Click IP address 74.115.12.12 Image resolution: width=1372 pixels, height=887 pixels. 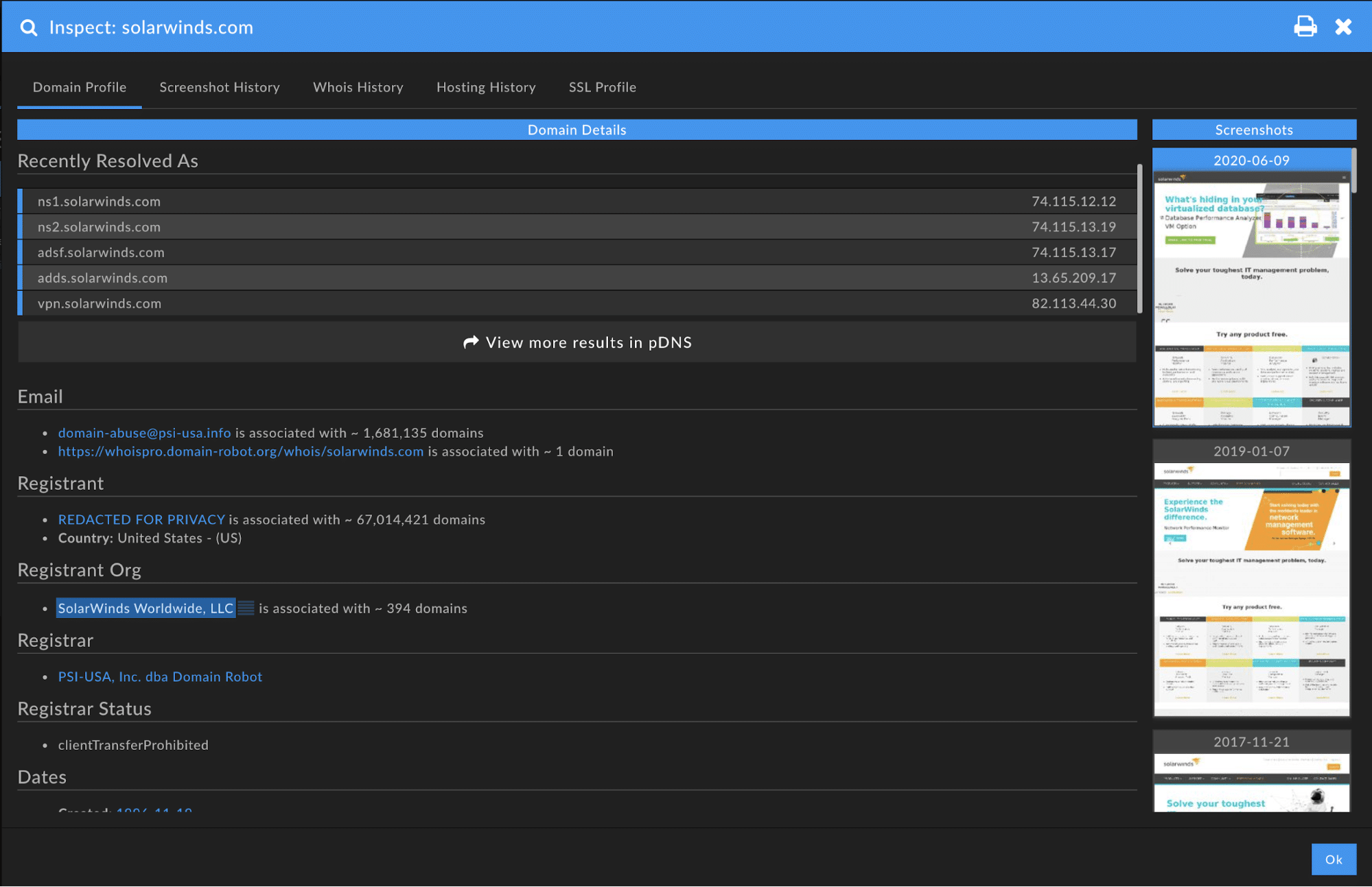[x=1073, y=201]
